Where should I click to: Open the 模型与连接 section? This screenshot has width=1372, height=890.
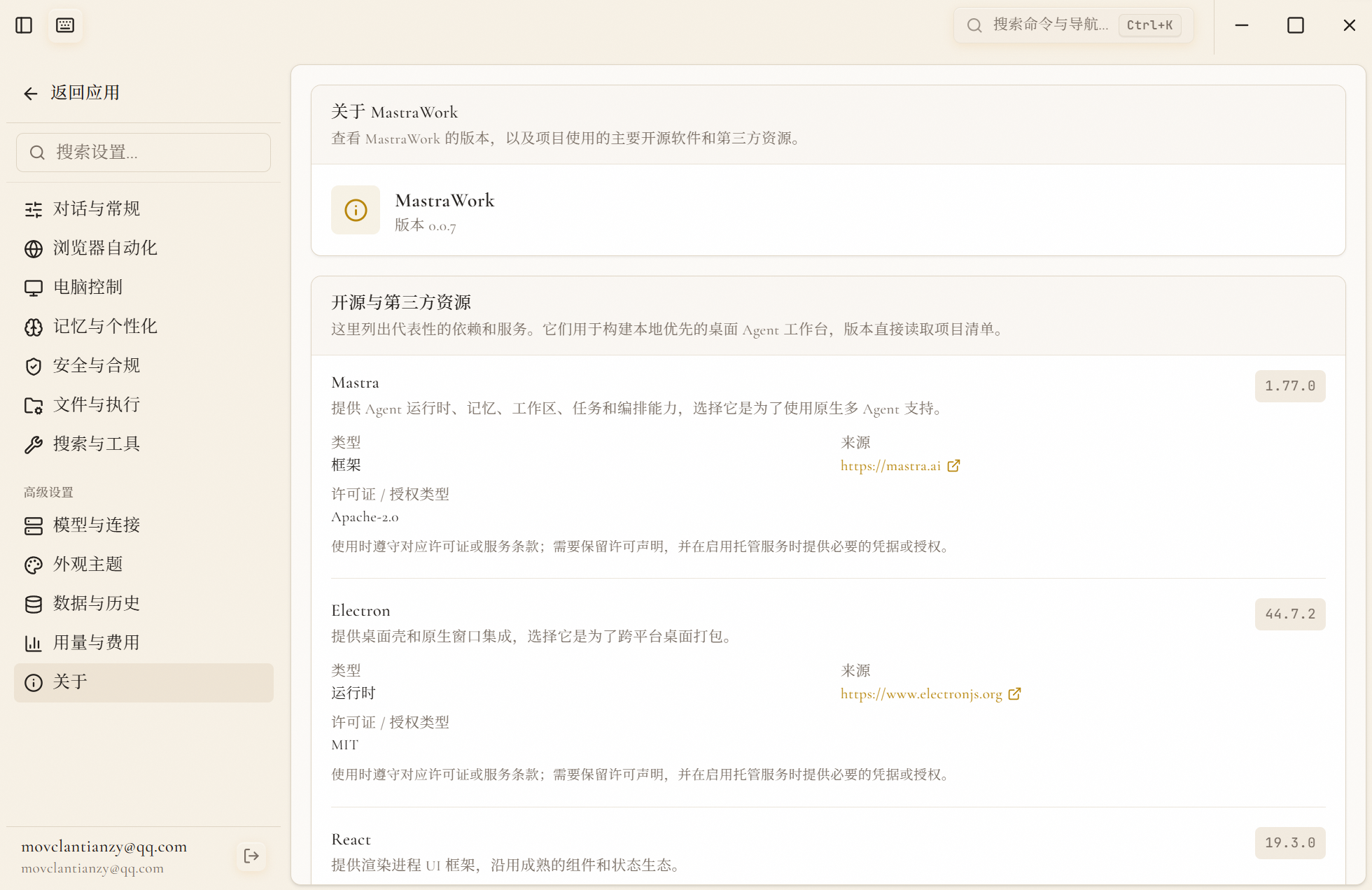[x=143, y=525]
